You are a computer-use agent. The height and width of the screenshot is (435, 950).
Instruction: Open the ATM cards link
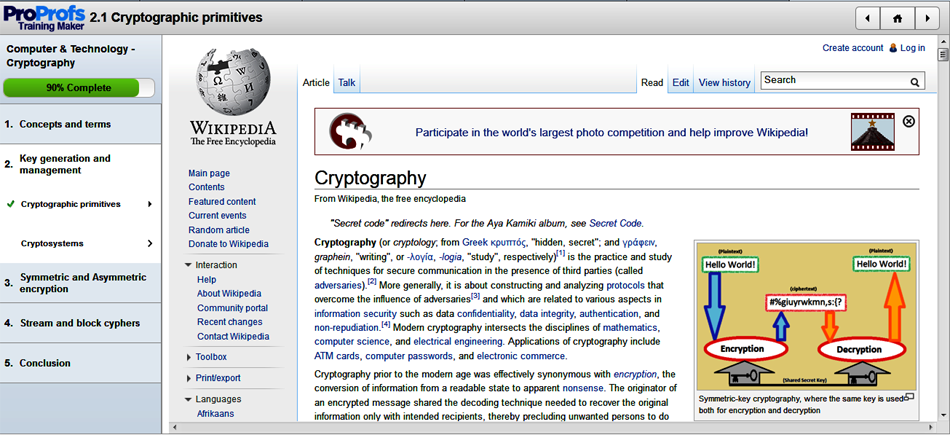tap(337, 357)
